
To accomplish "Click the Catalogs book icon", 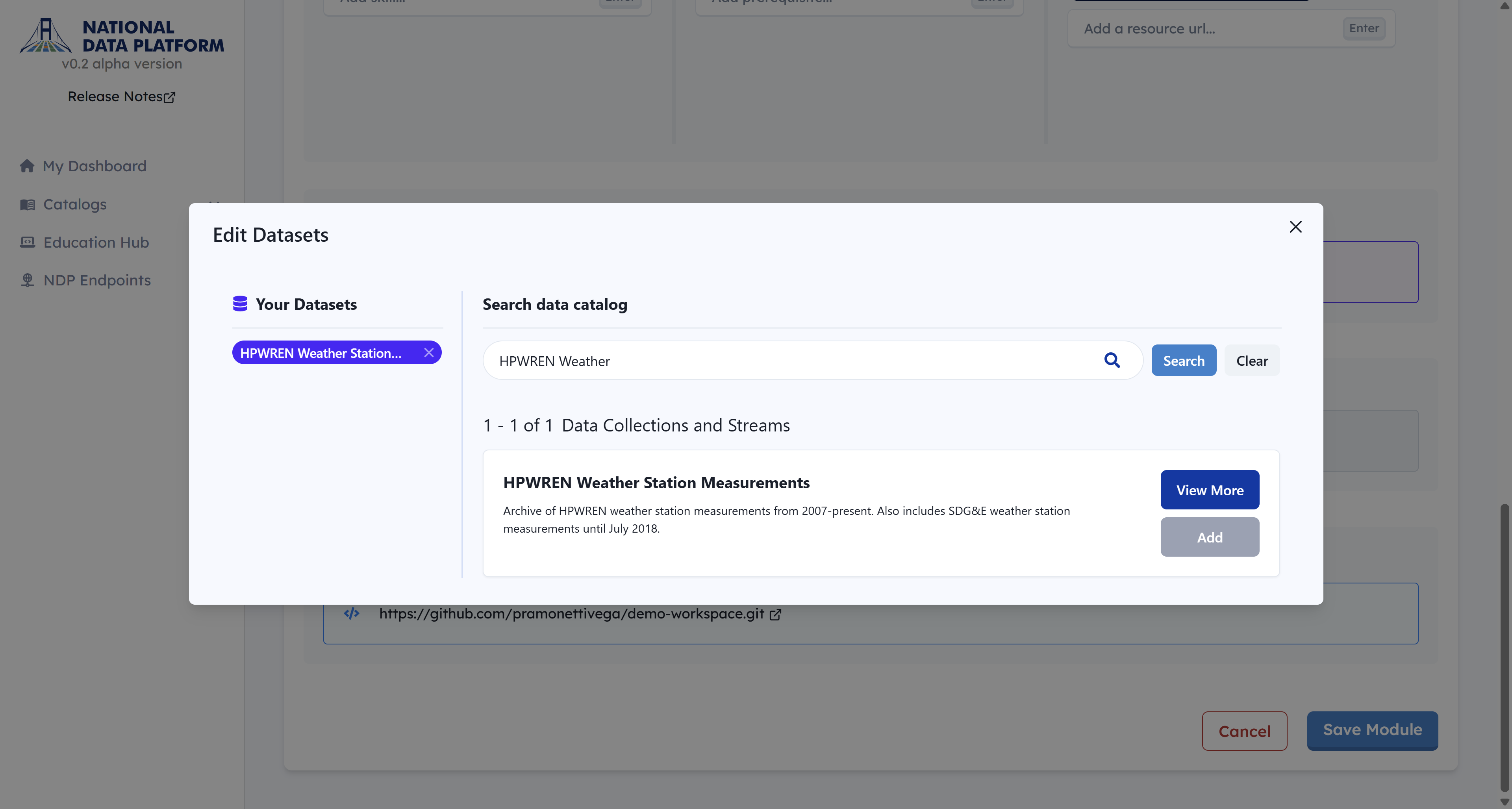I will click(x=28, y=204).
